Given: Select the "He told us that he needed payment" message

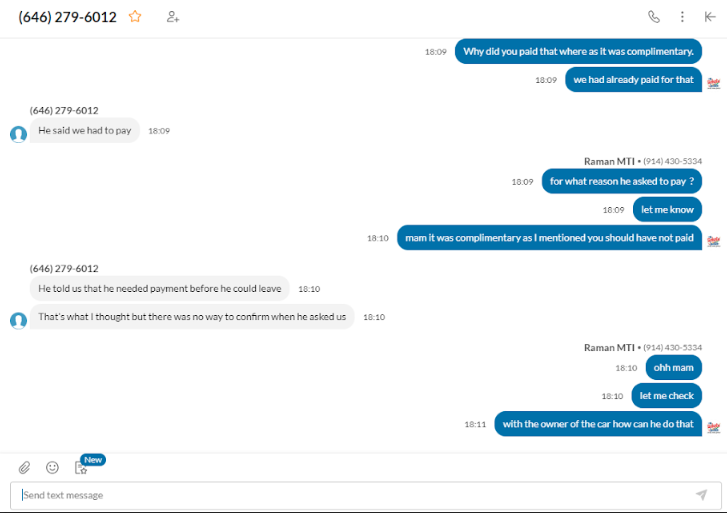Looking at the screenshot, I should [159, 289].
